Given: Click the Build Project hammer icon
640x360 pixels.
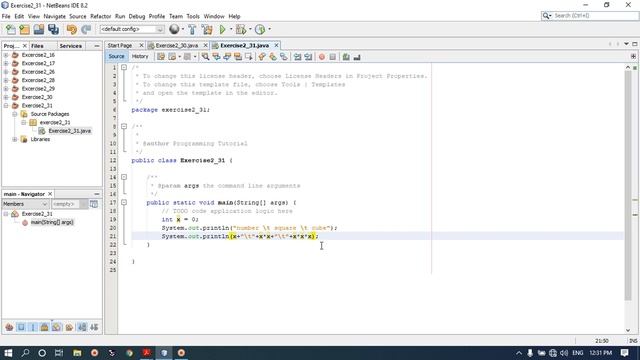Looking at the screenshot, I should (192, 29).
